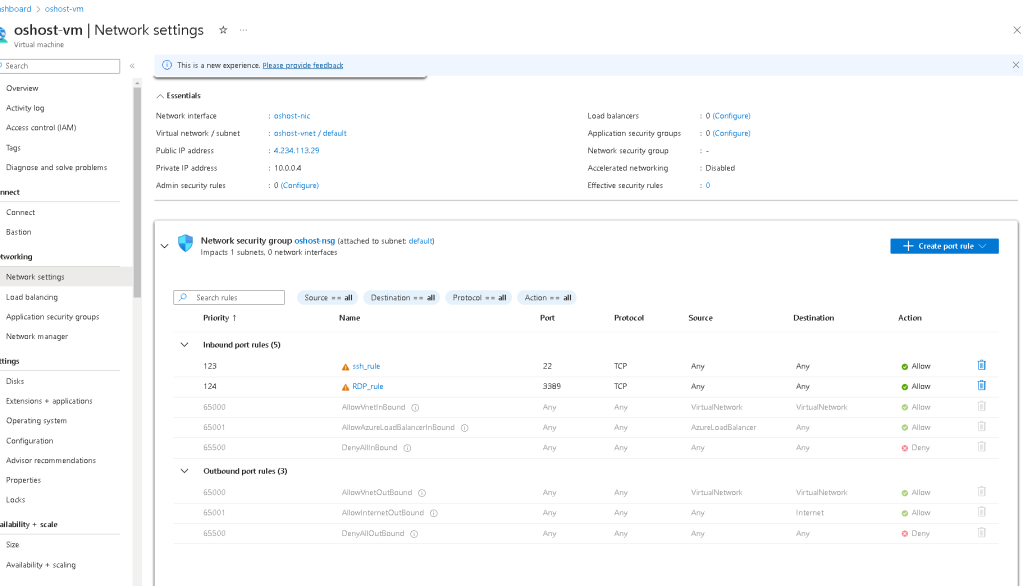Open Network manager in the sidebar
This screenshot has height=586, width=1023.
pos(37,336)
